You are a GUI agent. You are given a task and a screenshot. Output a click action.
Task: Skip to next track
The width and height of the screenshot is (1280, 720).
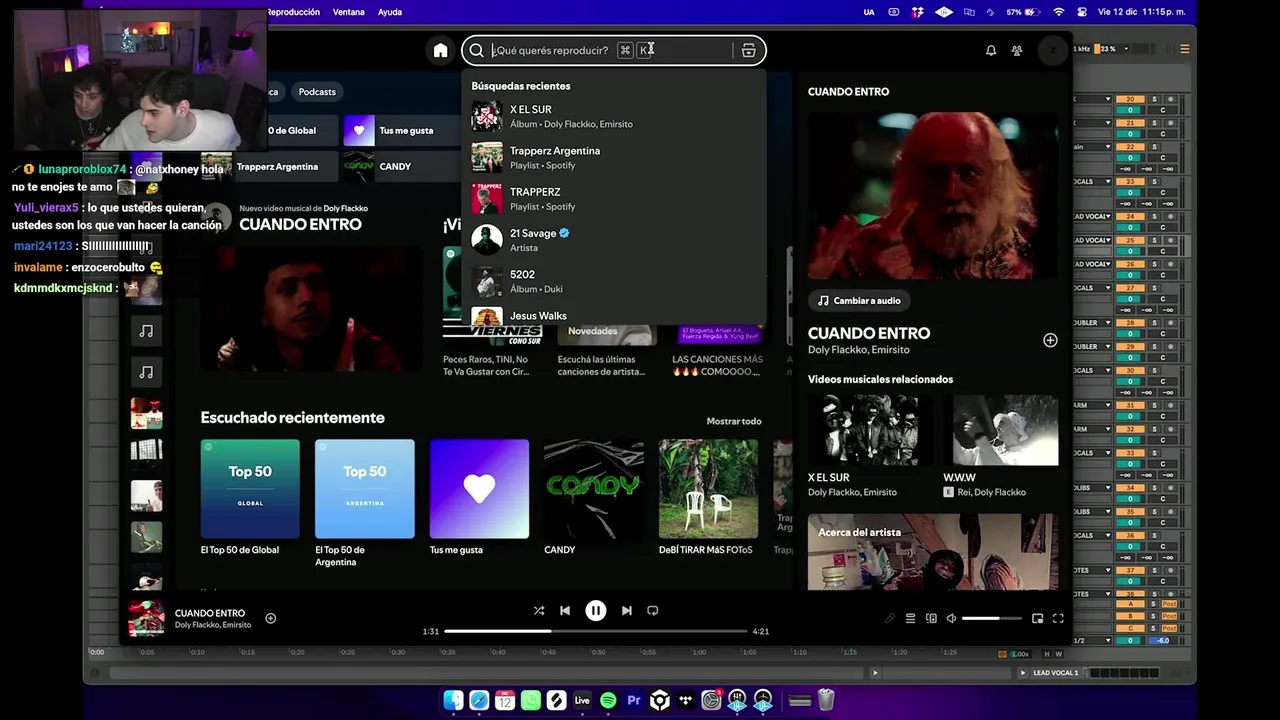[627, 610]
